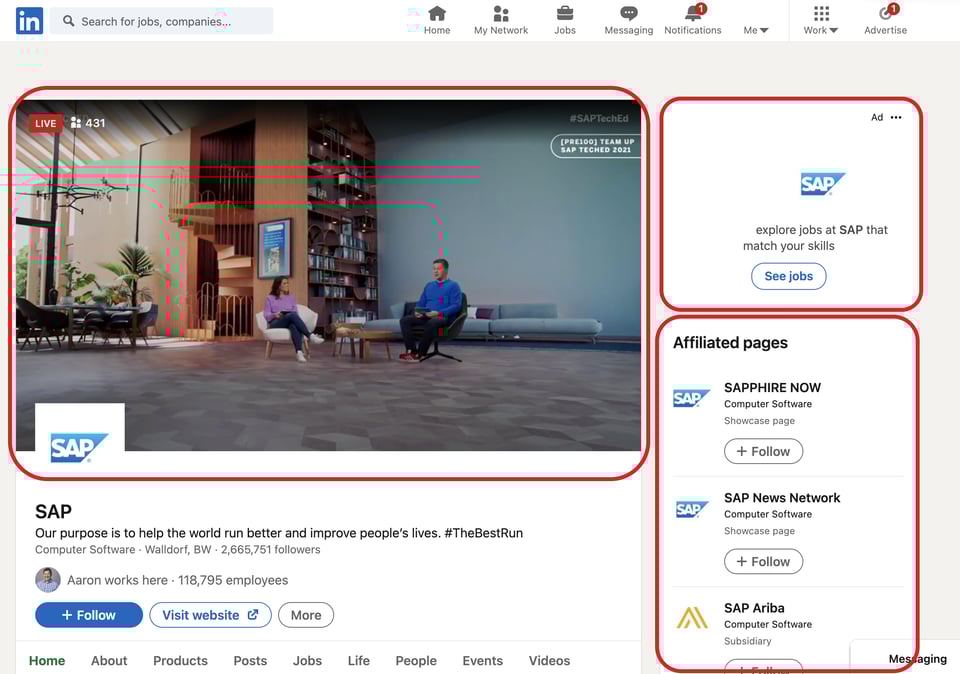Click See jobs in the ad
The width and height of the screenshot is (960, 674).
coord(789,276)
